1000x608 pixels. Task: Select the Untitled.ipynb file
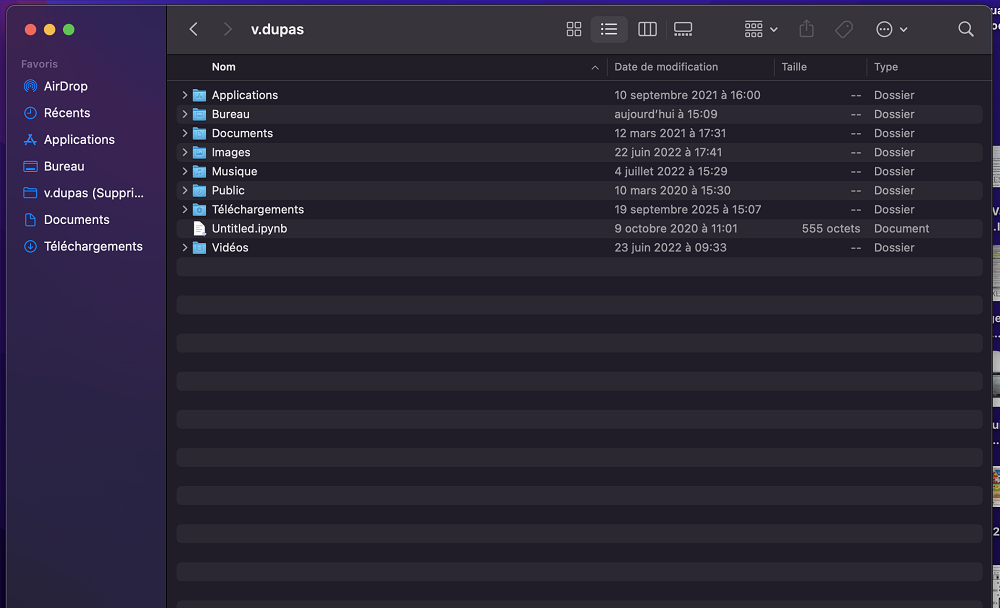[x=249, y=228]
